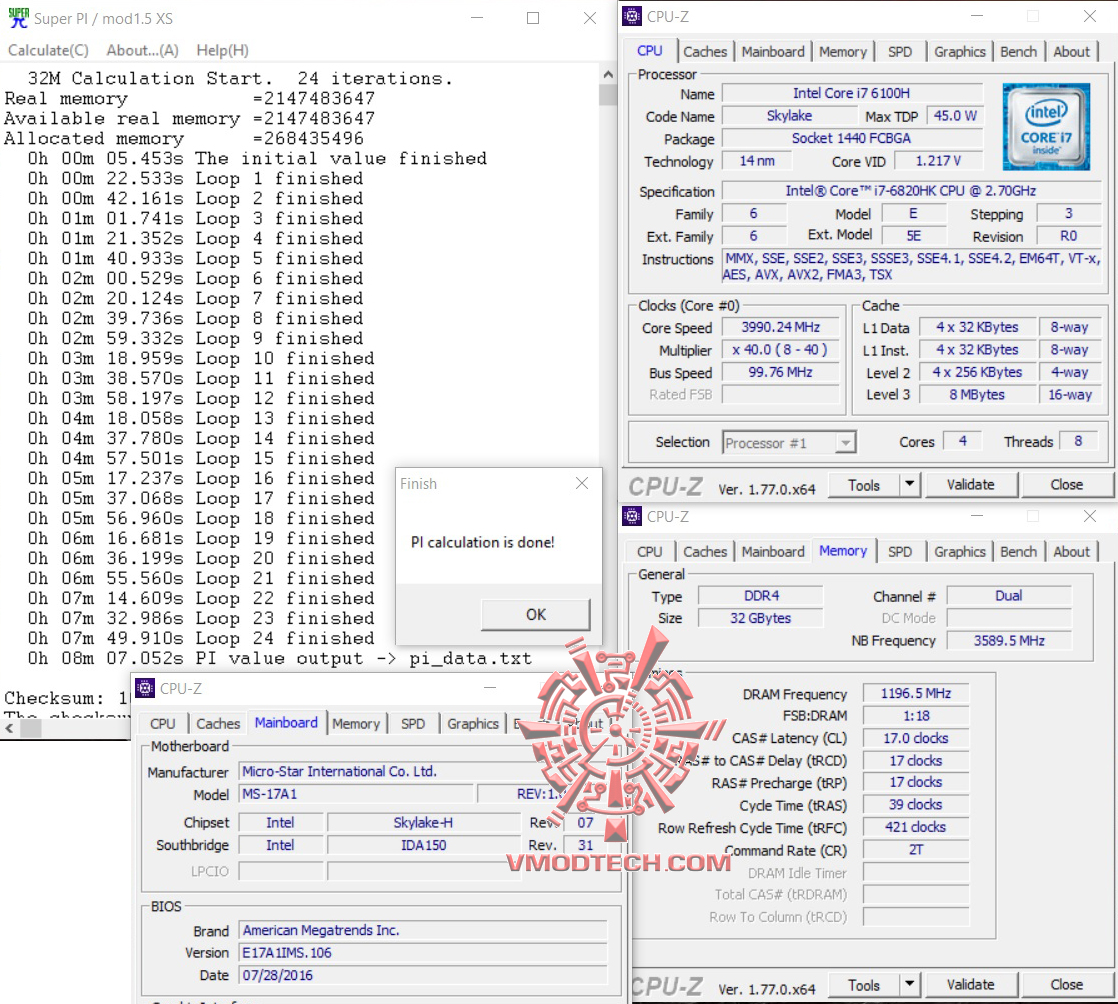Click the DRAM Frequency 1196.5 MHz value
Image resolution: width=1118 pixels, height=1004 pixels.
(916, 693)
